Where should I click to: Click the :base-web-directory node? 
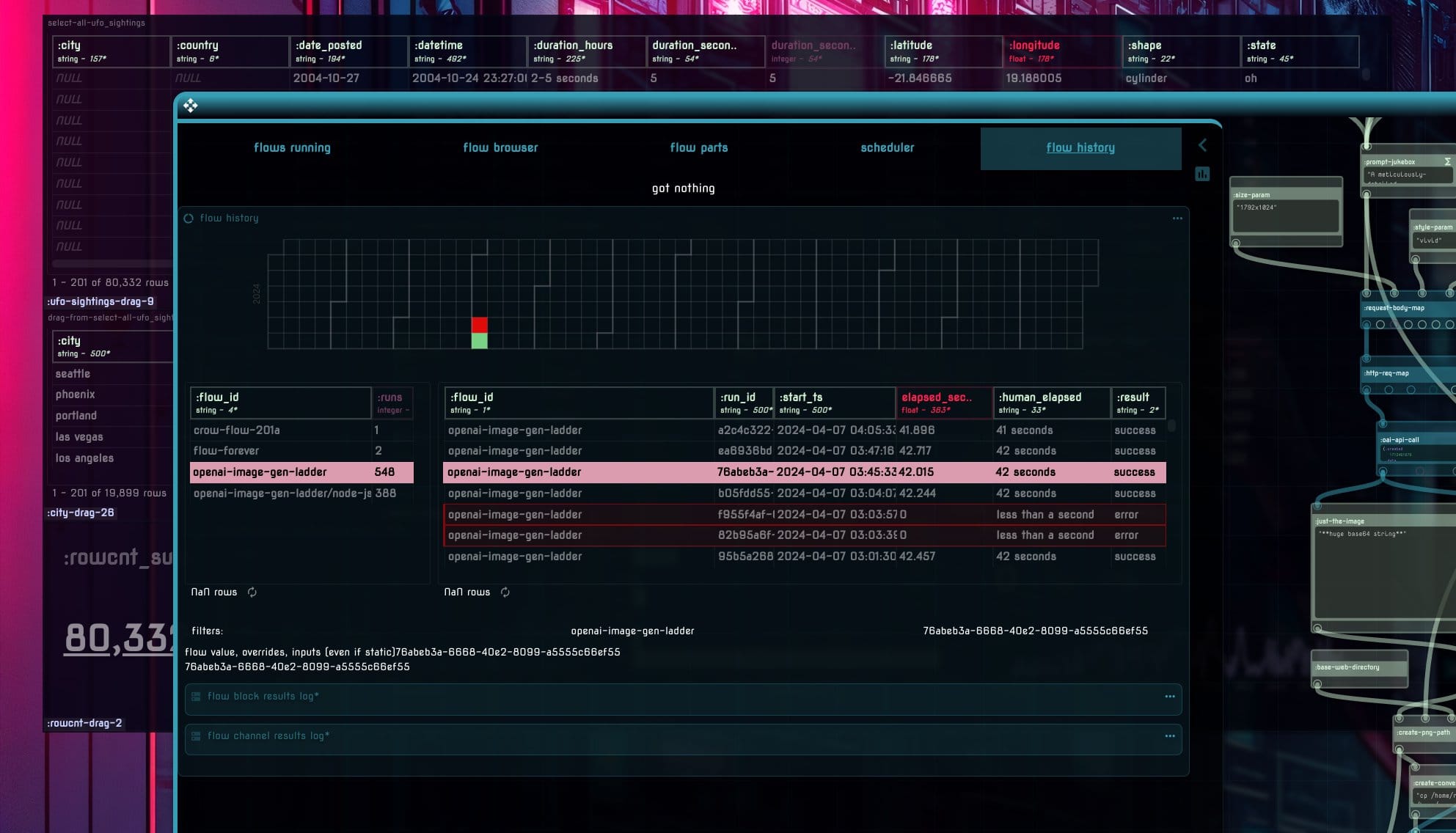pos(1359,668)
